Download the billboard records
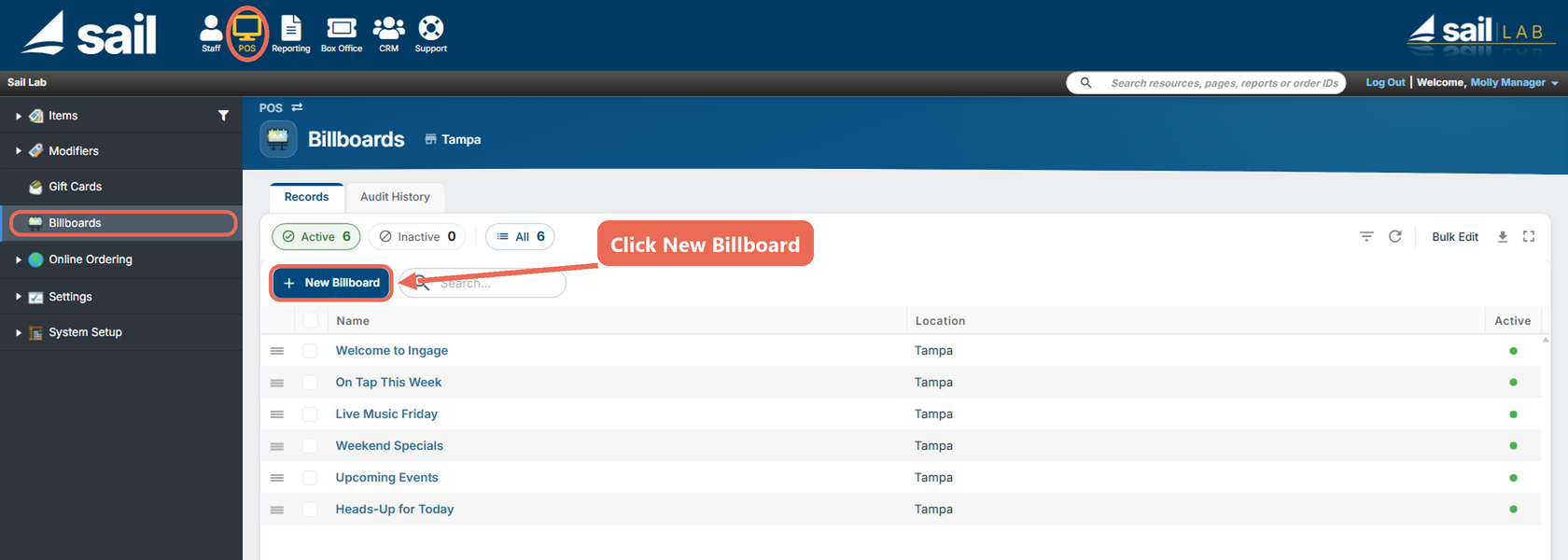The width and height of the screenshot is (1568, 560). click(1503, 237)
